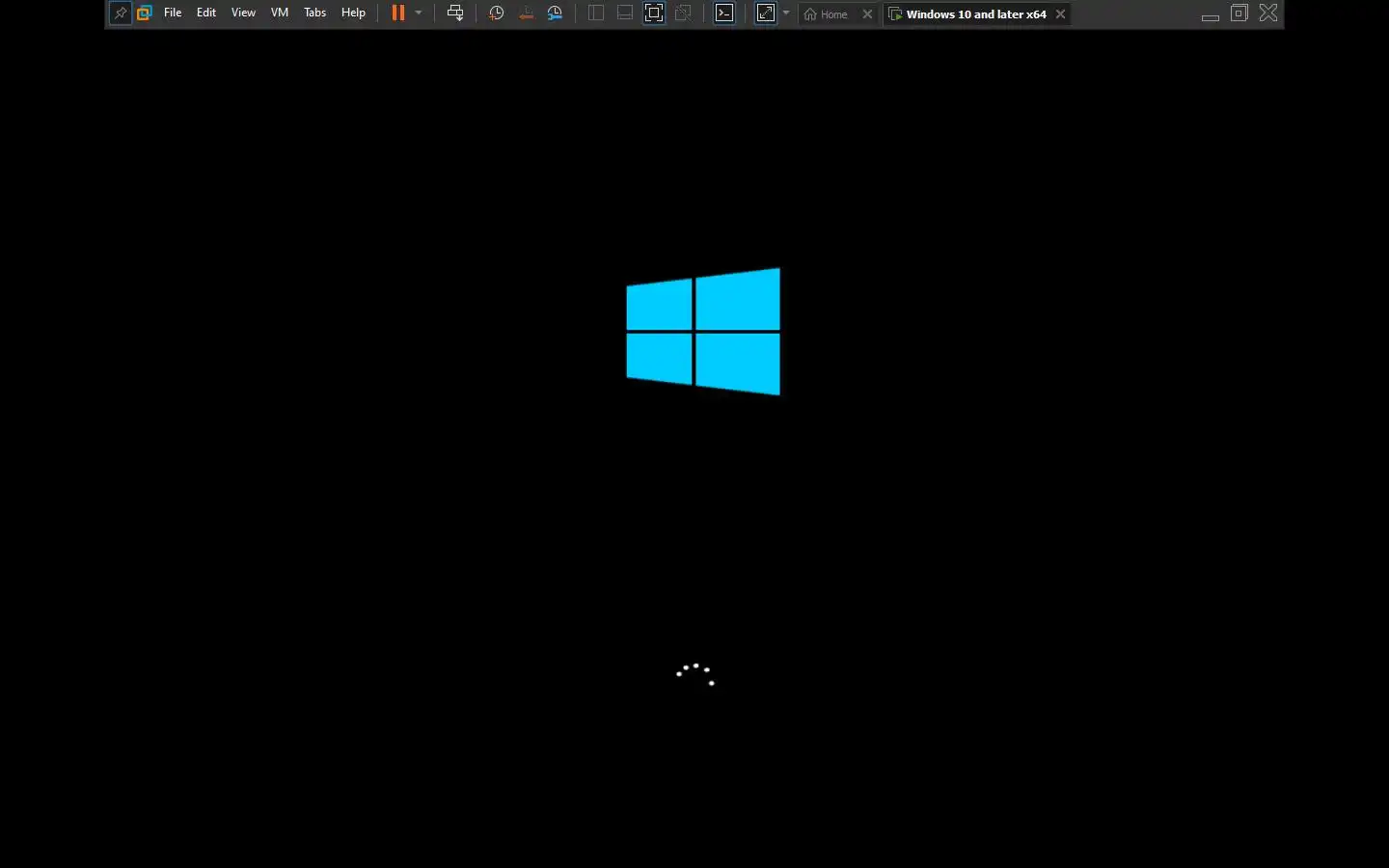This screenshot has width=1389, height=868.
Task: Unpin the fullscreen toolbar with the pin icon
Action: [120, 14]
